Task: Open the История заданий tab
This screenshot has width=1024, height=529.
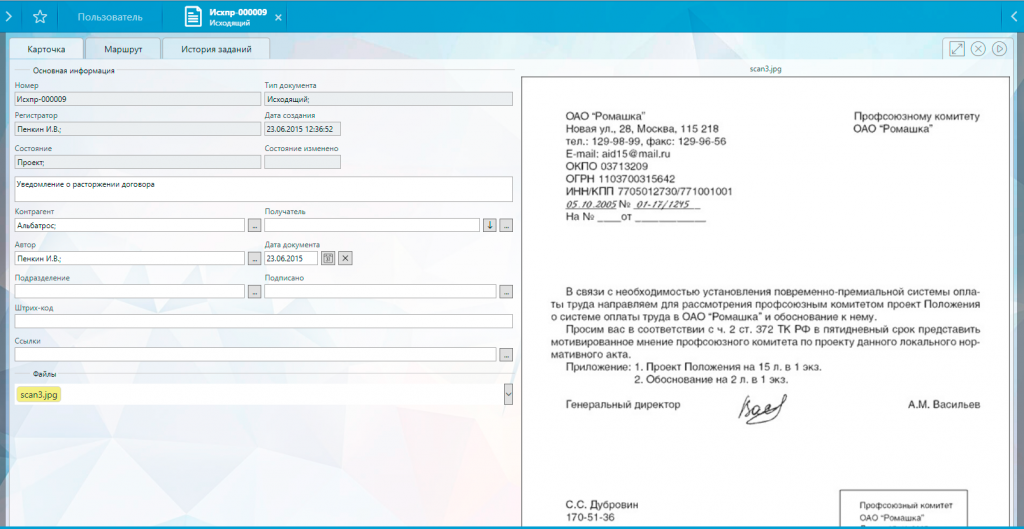Action: (215, 49)
